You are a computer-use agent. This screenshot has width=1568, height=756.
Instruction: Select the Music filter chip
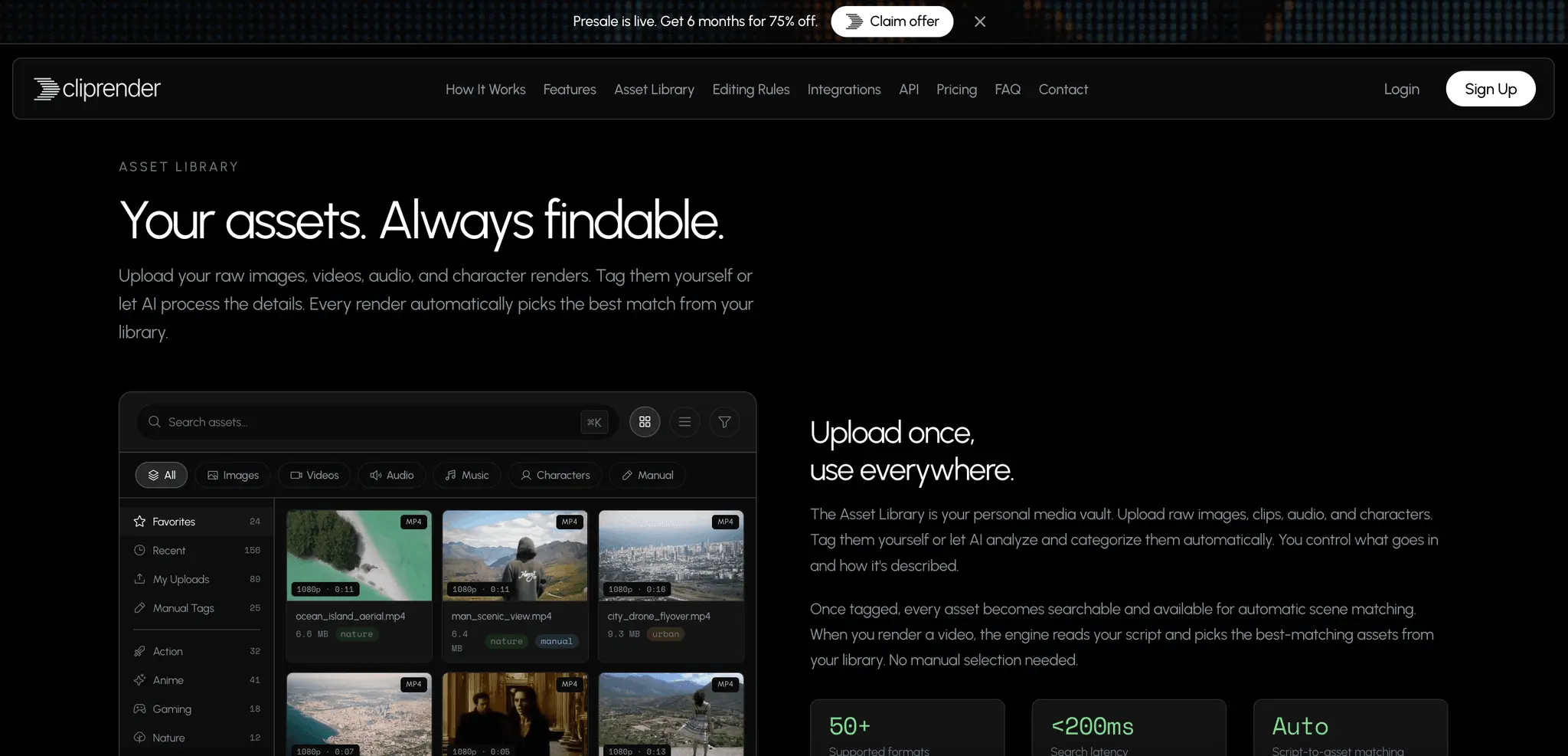[467, 475]
